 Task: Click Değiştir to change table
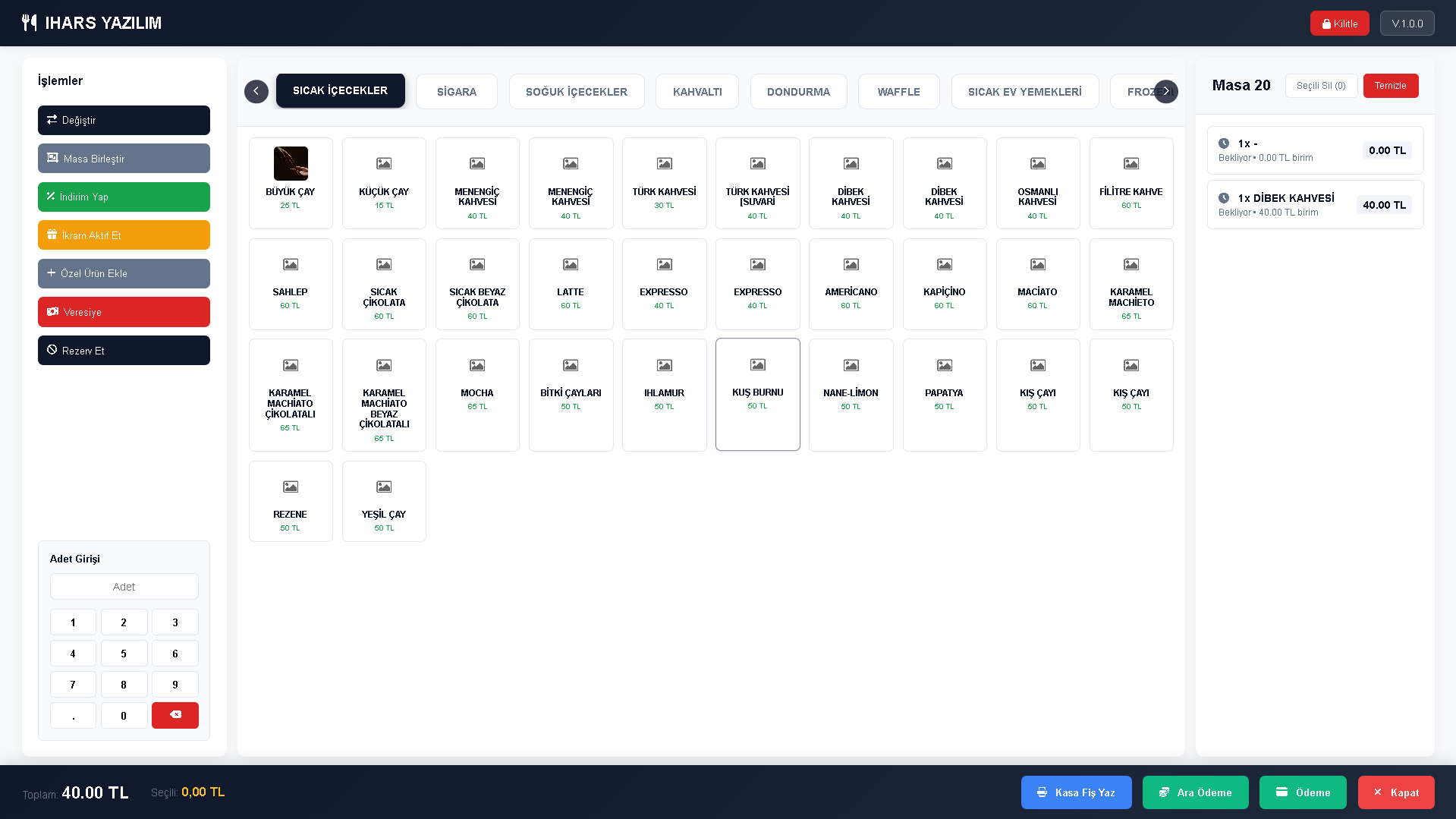pyautogui.click(x=124, y=120)
